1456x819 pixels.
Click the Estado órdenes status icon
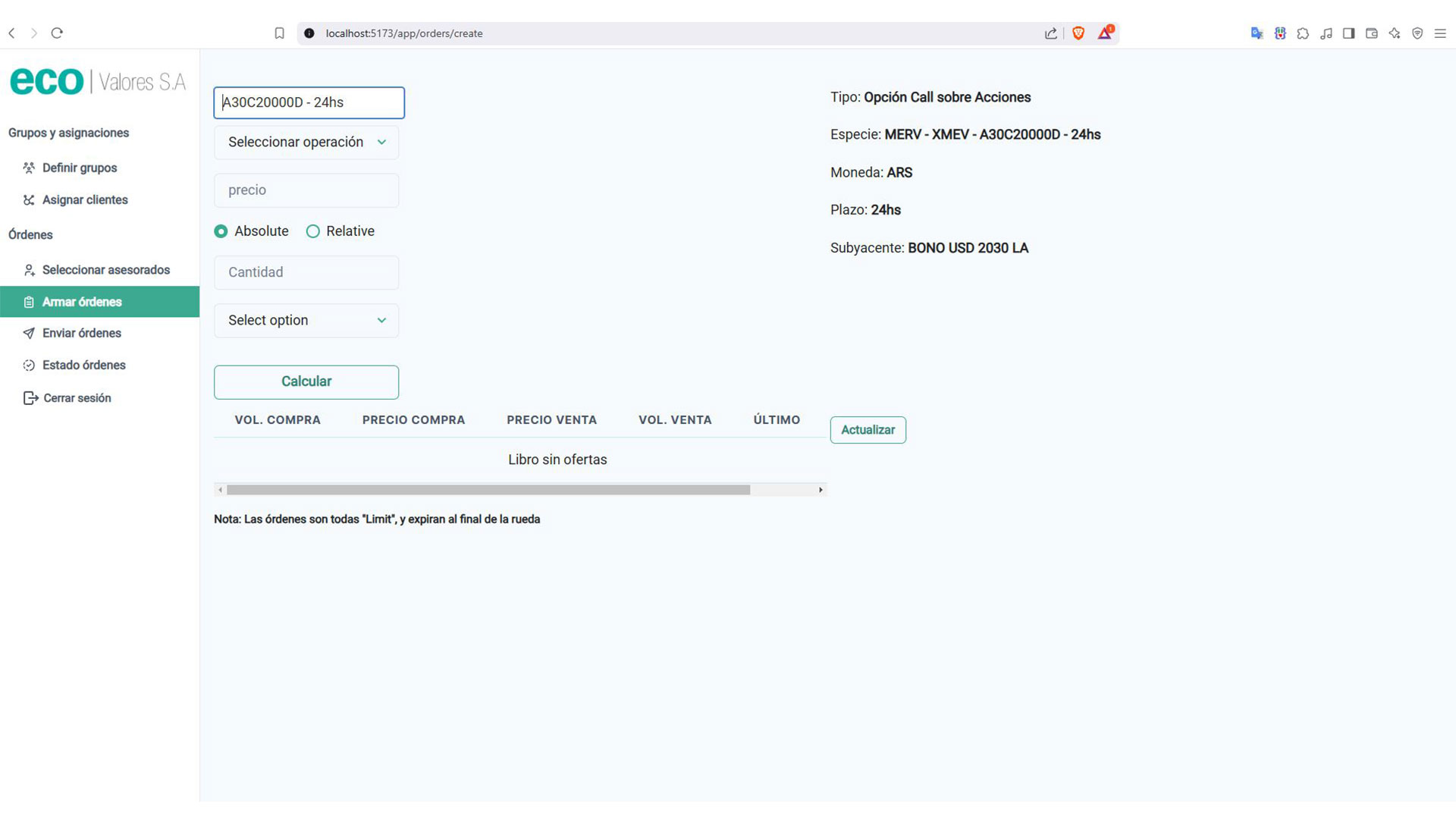[29, 366]
